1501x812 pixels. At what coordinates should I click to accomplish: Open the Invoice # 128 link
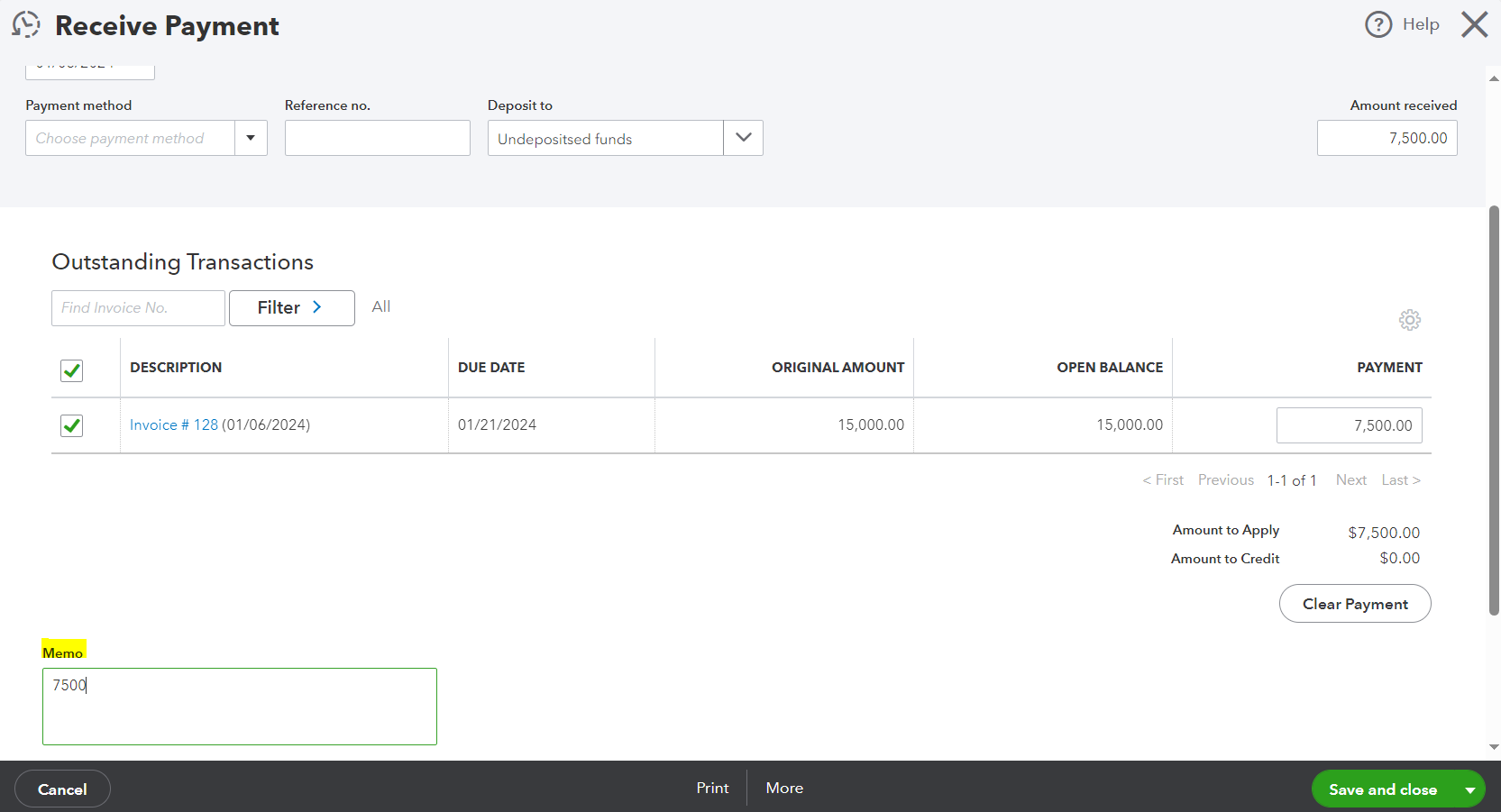(x=173, y=424)
